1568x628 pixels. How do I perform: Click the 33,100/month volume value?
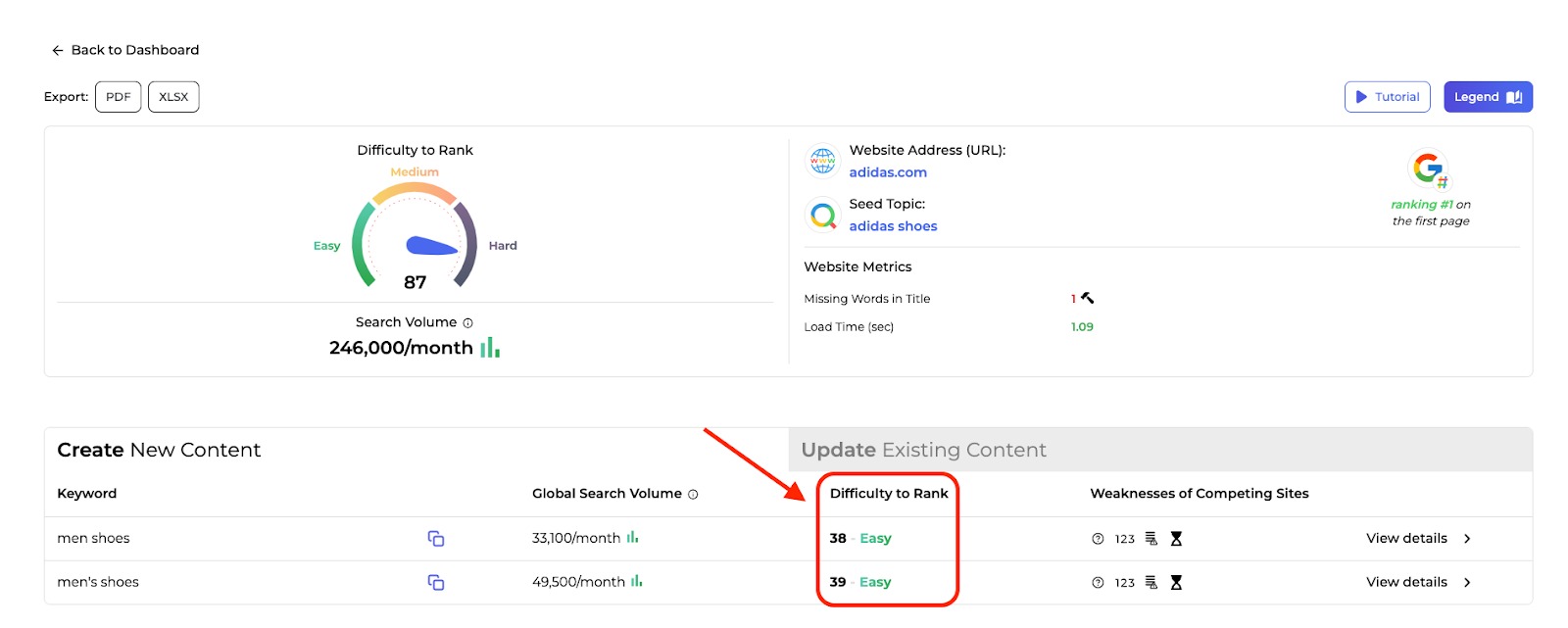point(576,539)
